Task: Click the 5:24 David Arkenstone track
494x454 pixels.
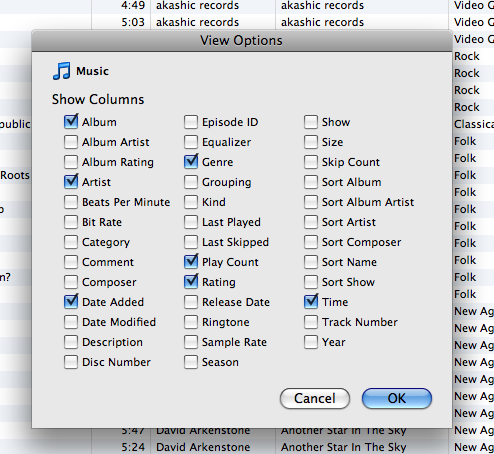Action: (247, 447)
